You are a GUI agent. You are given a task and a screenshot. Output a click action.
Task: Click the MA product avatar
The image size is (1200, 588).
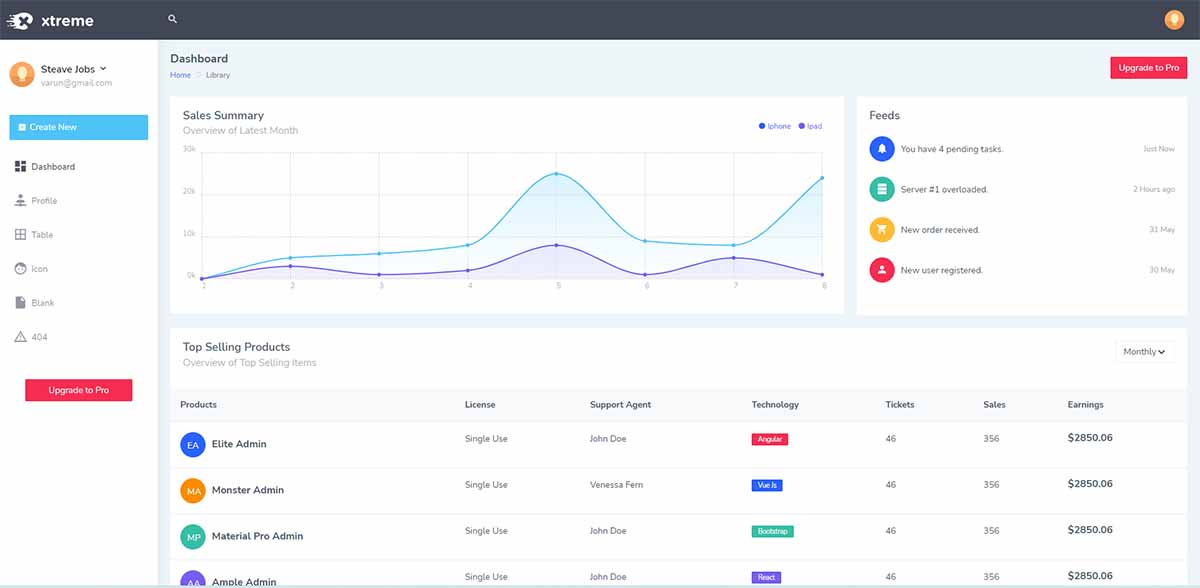tap(193, 490)
